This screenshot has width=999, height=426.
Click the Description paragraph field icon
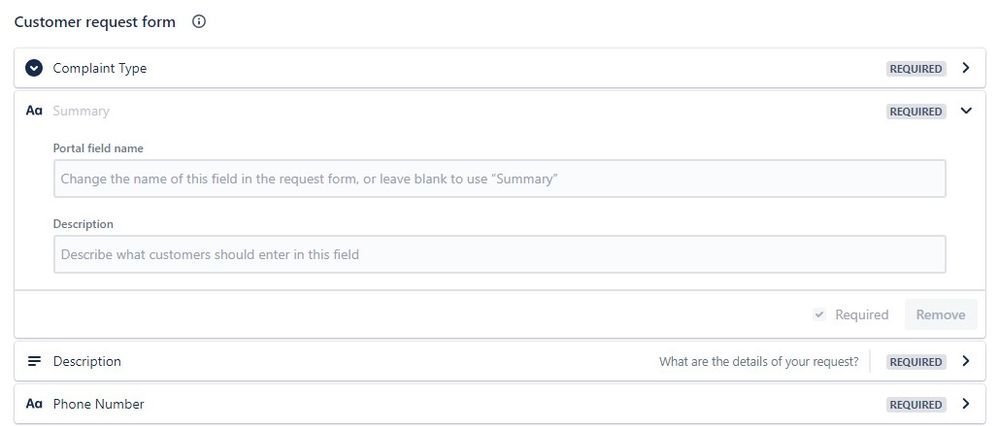(x=34, y=361)
